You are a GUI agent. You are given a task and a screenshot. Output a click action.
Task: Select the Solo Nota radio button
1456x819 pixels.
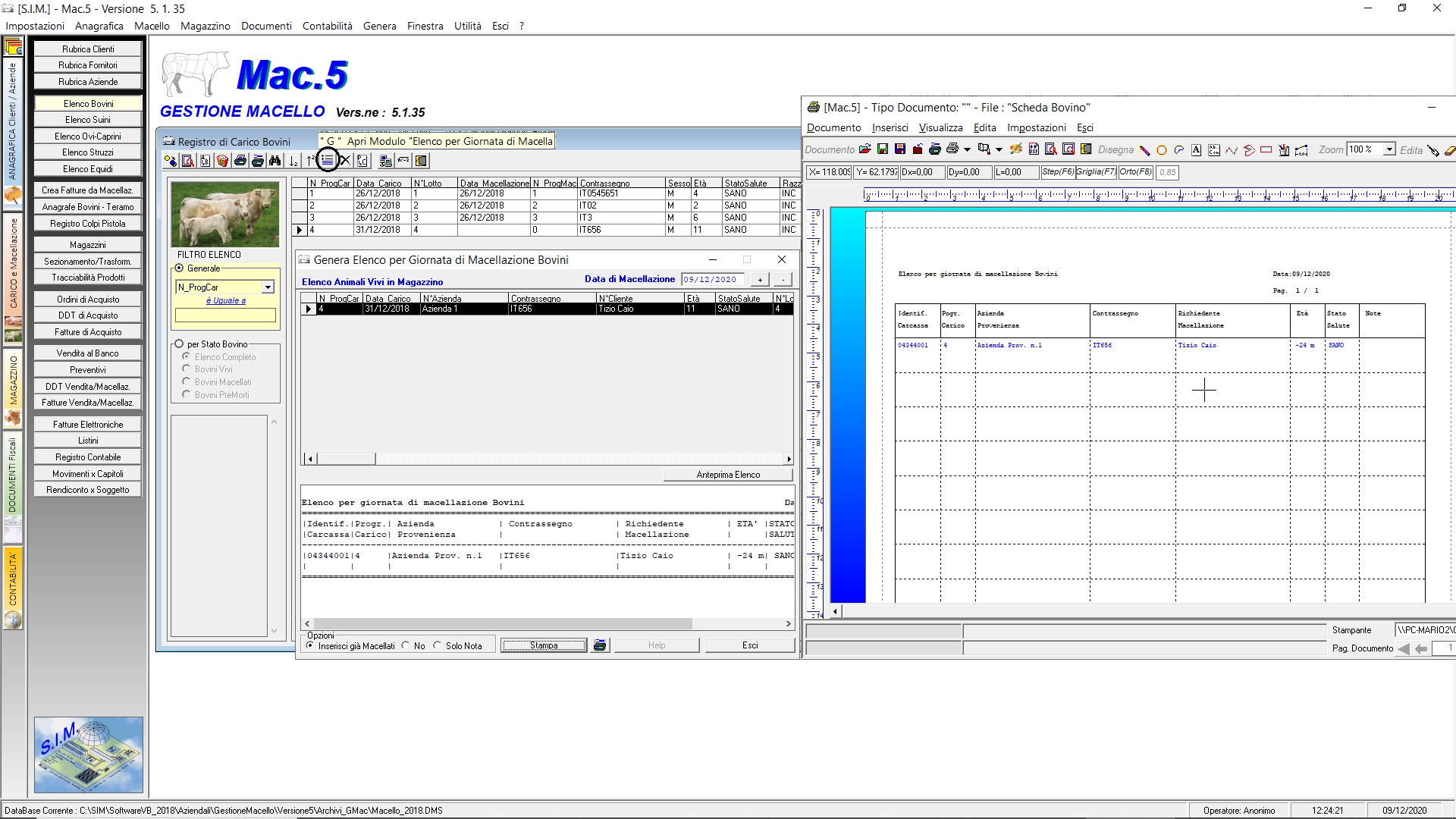click(437, 645)
